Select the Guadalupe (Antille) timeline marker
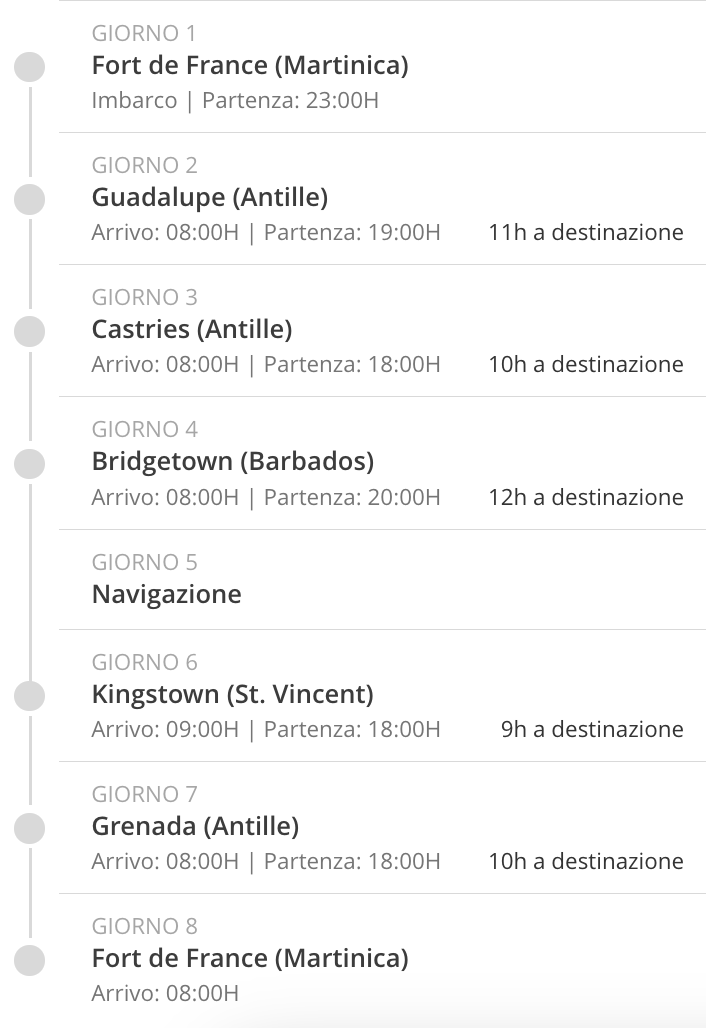The height and width of the screenshot is (1028, 706). point(30,199)
